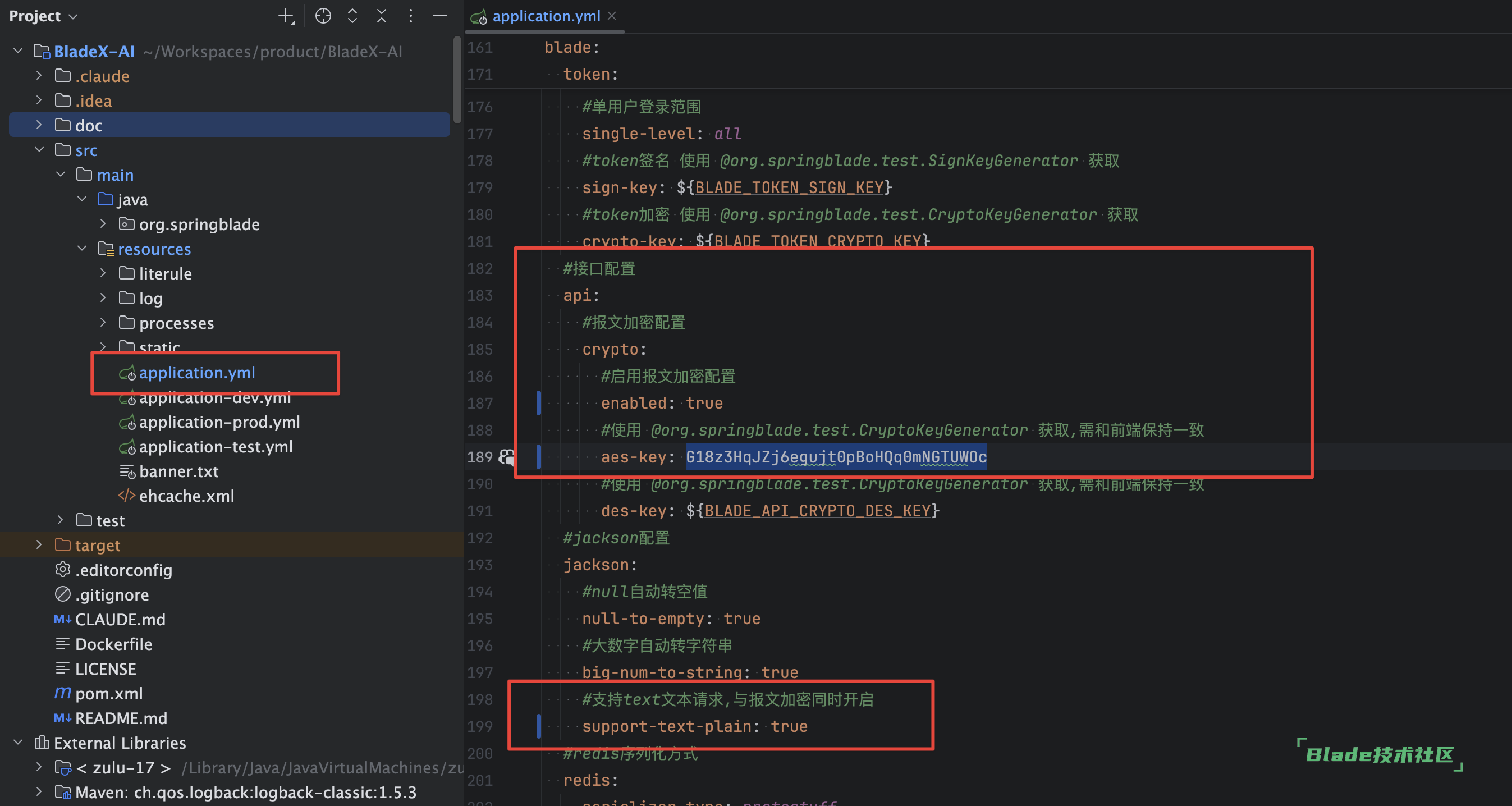Click gutter icon on line 189

click(507, 457)
